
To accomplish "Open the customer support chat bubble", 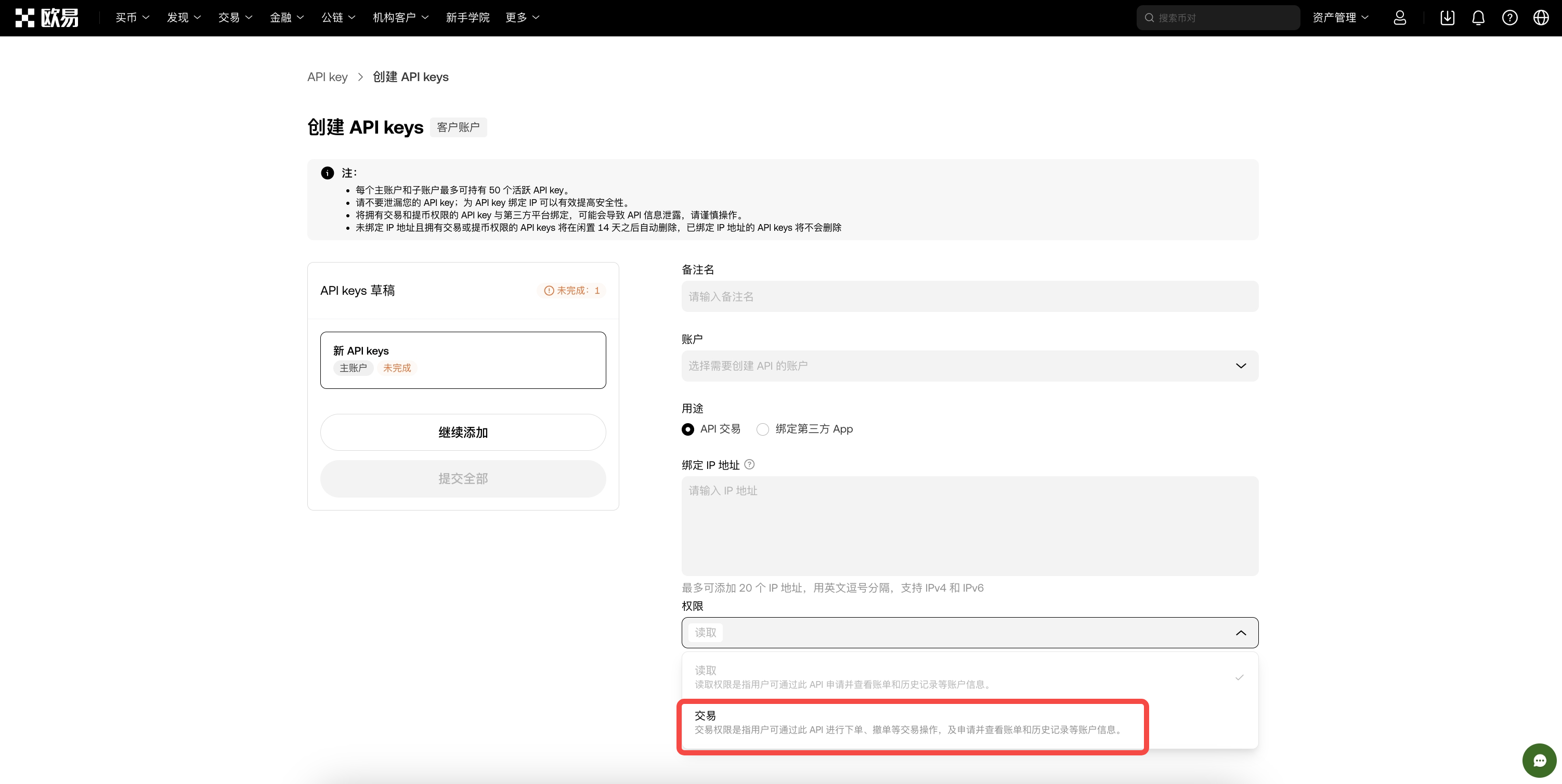I will (x=1539, y=761).
